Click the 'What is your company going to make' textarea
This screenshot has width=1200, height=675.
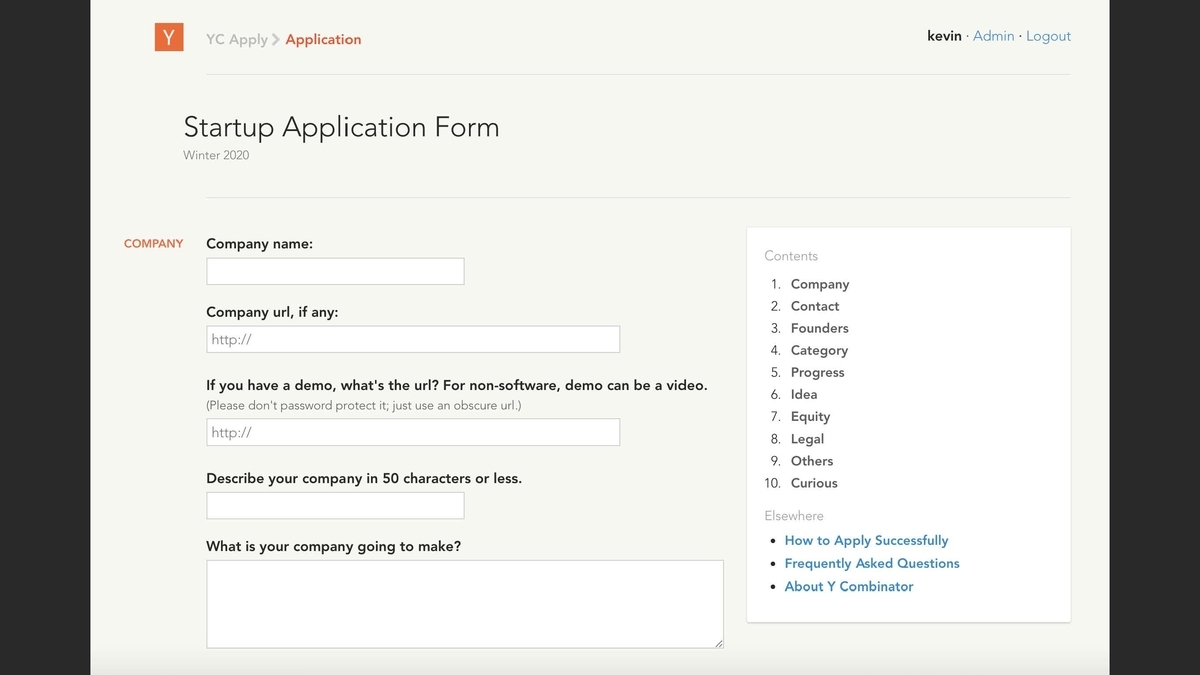pyautogui.click(x=465, y=604)
